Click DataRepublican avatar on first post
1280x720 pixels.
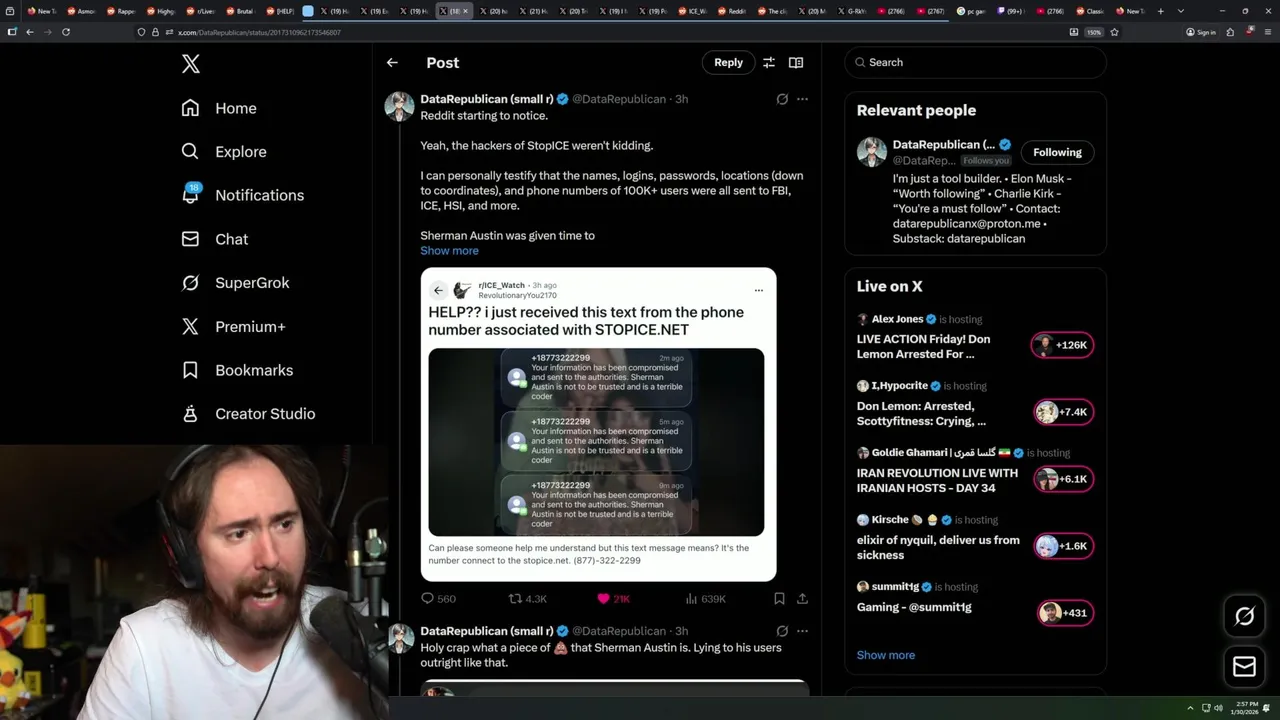[400, 106]
